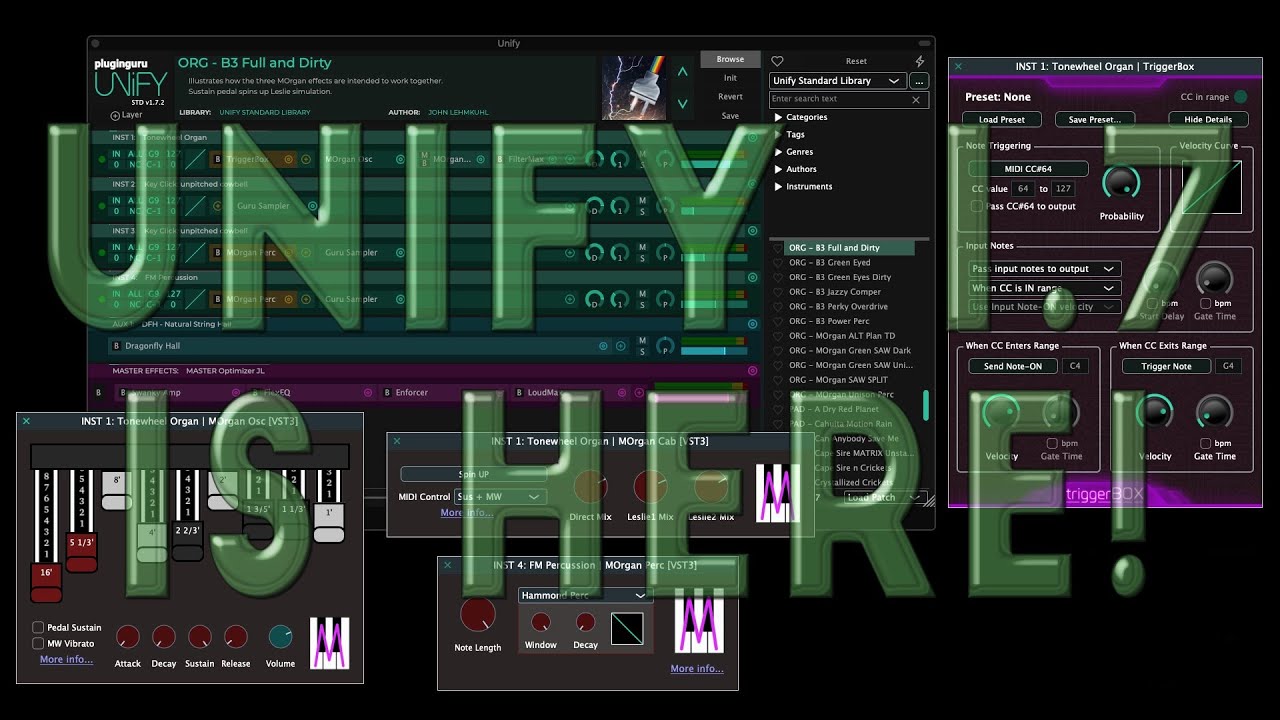This screenshot has height=720, width=1280.
Task: Enable the MW Vibrato checkbox
Action: pos(38,644)
